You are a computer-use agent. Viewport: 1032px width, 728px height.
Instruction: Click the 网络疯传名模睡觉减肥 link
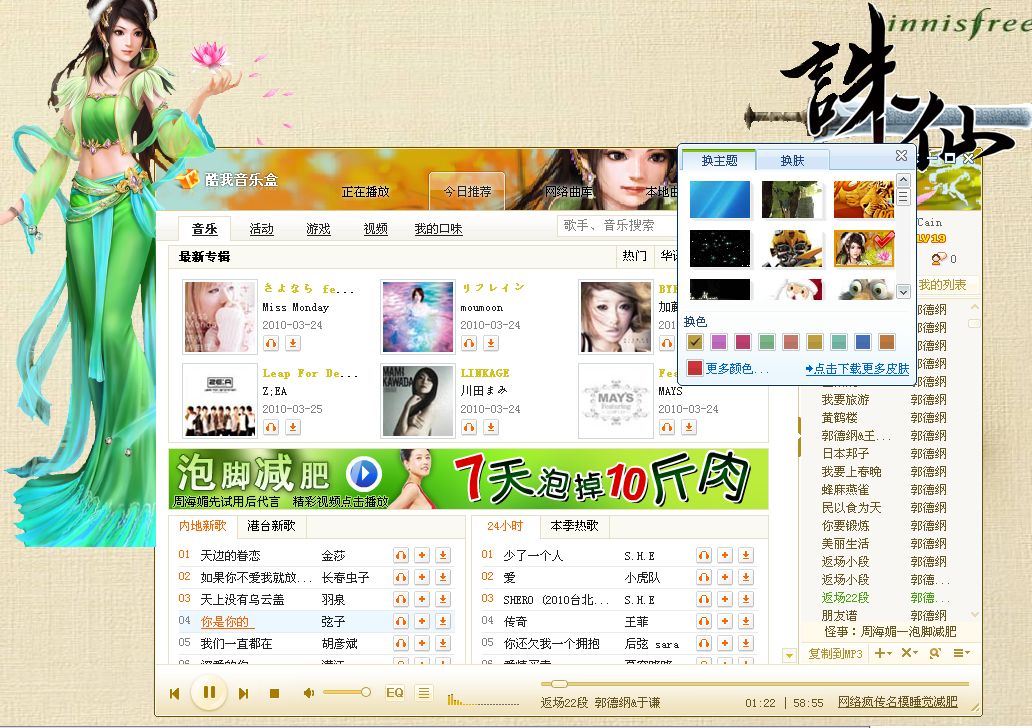[x=898, y=702]
